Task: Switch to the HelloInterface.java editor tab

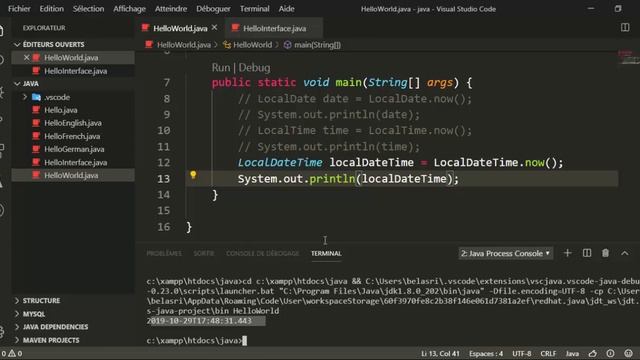Action: coord(274,28)
